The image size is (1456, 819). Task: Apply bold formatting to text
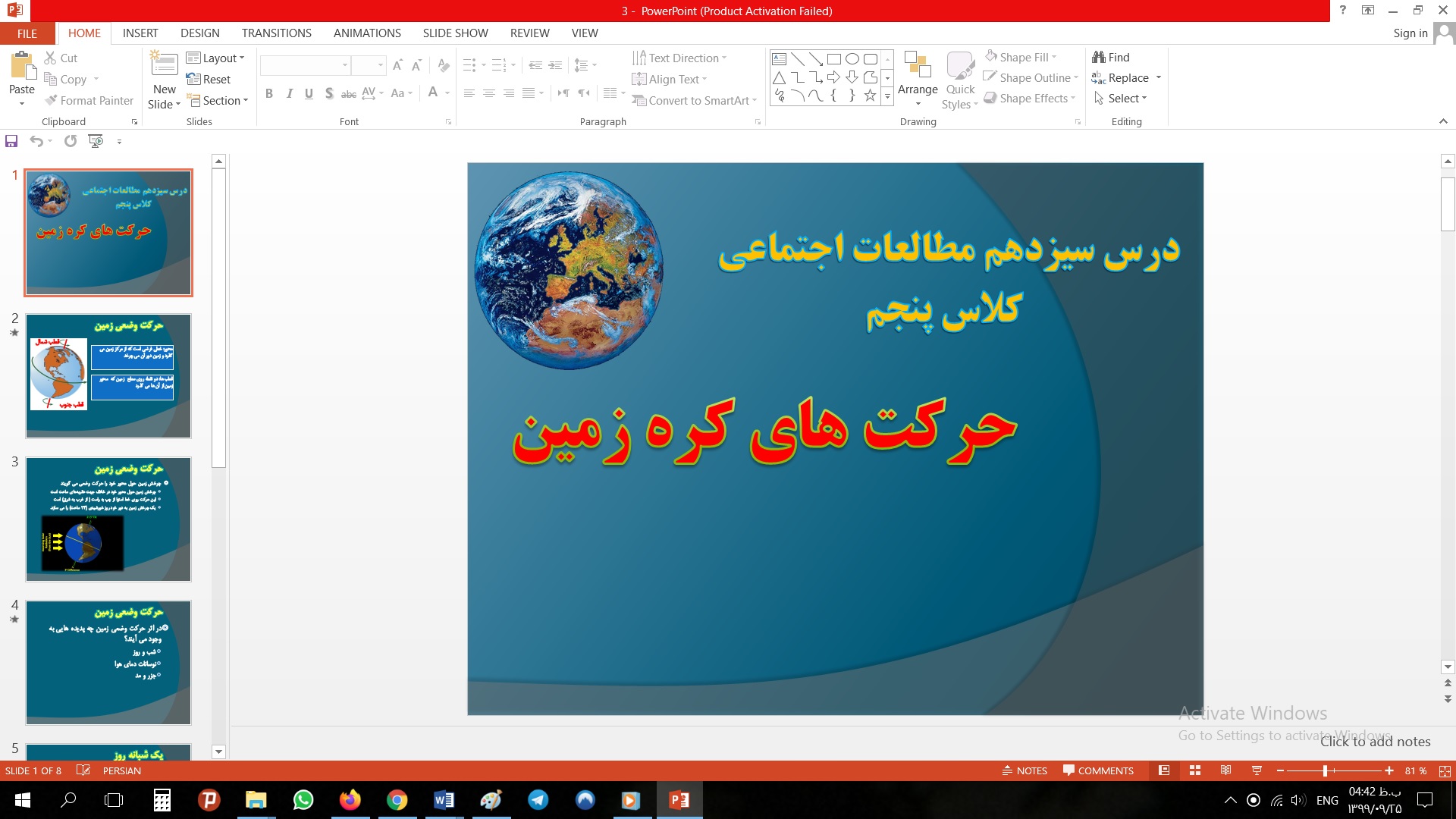[x=269, y=94]
